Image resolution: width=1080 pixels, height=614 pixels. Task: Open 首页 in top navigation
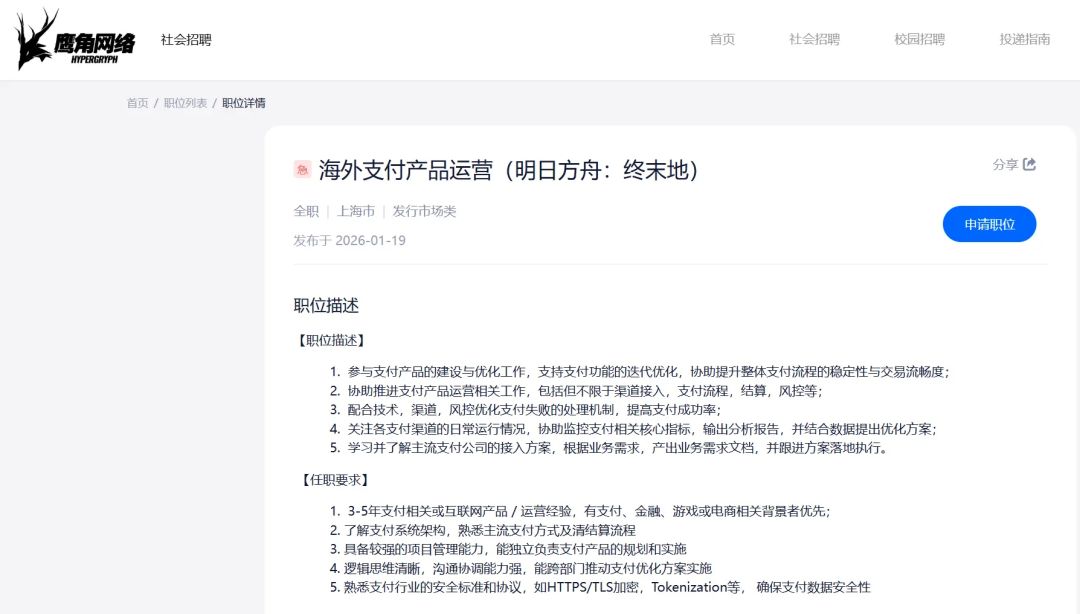point(722,39)
